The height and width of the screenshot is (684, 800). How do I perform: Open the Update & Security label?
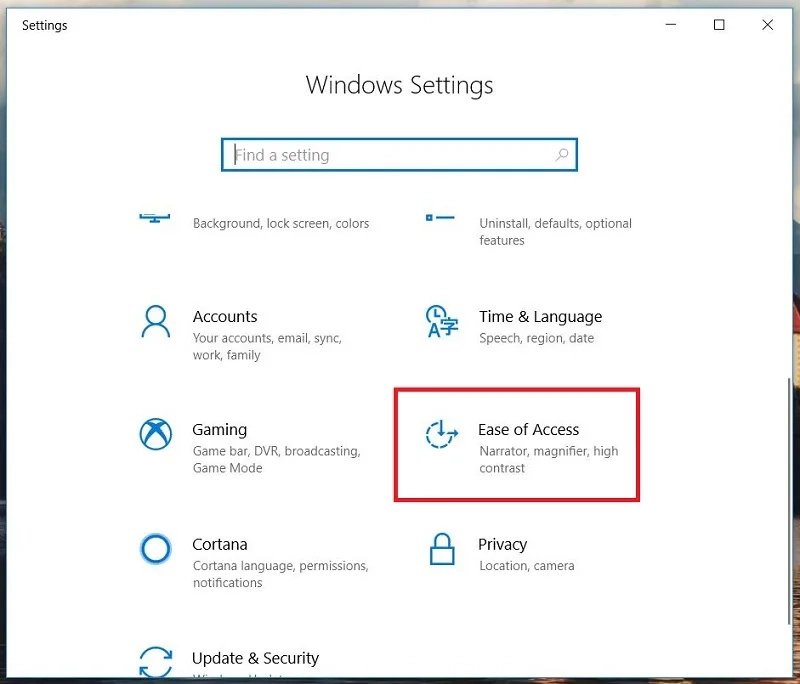click(x=256, y=658)
